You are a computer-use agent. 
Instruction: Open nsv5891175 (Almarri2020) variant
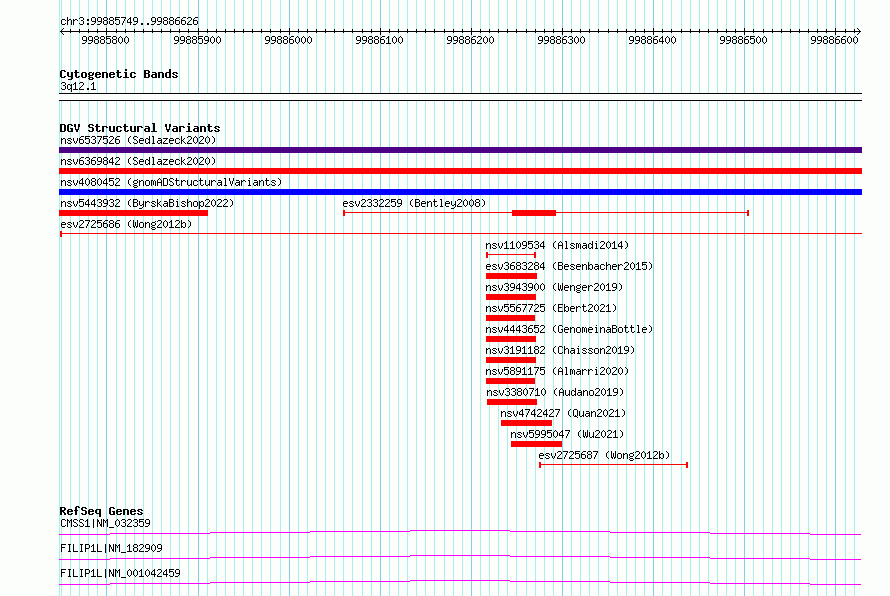point(557,371)
